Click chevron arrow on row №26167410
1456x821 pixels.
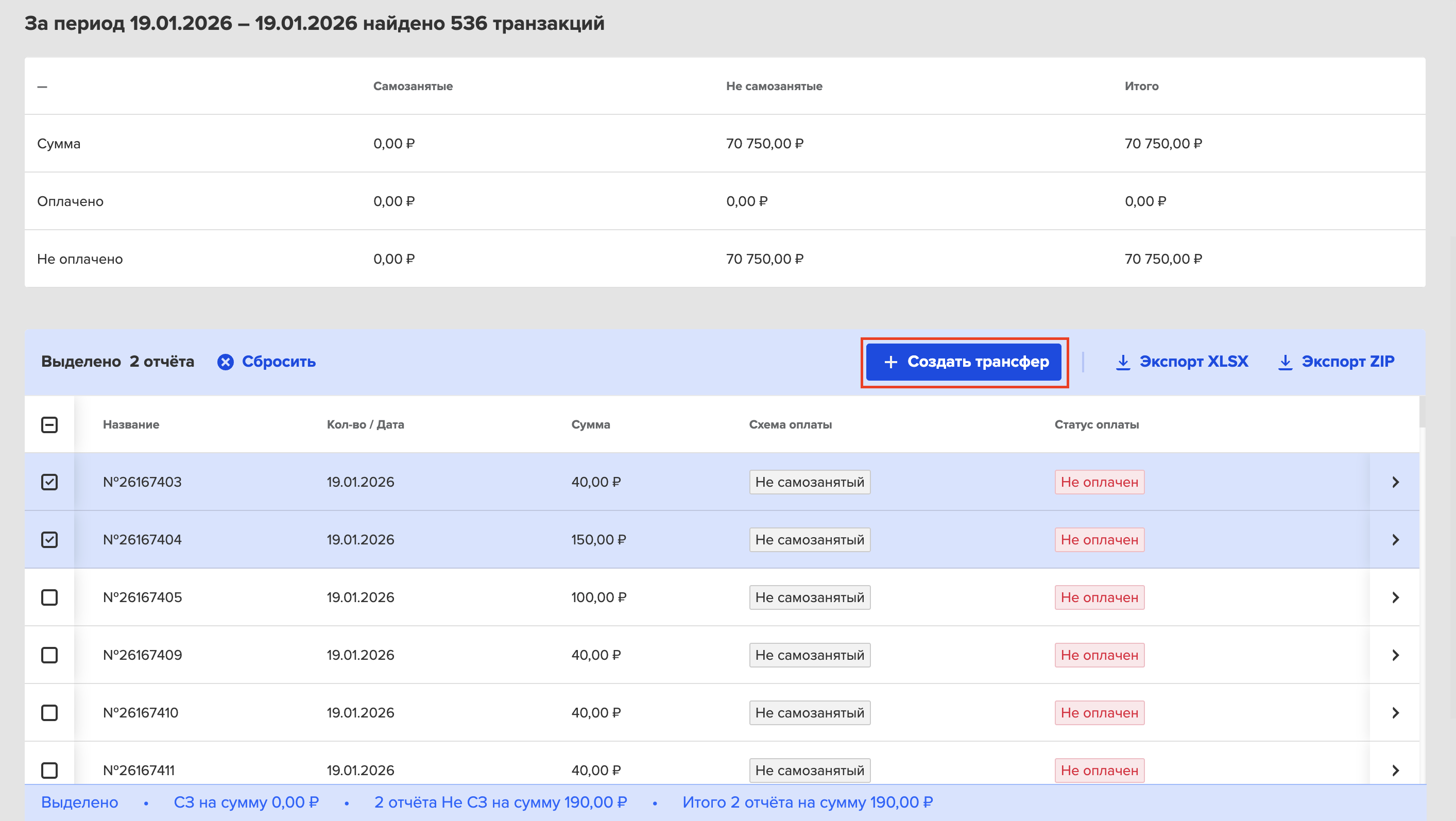click(1396, 713)
